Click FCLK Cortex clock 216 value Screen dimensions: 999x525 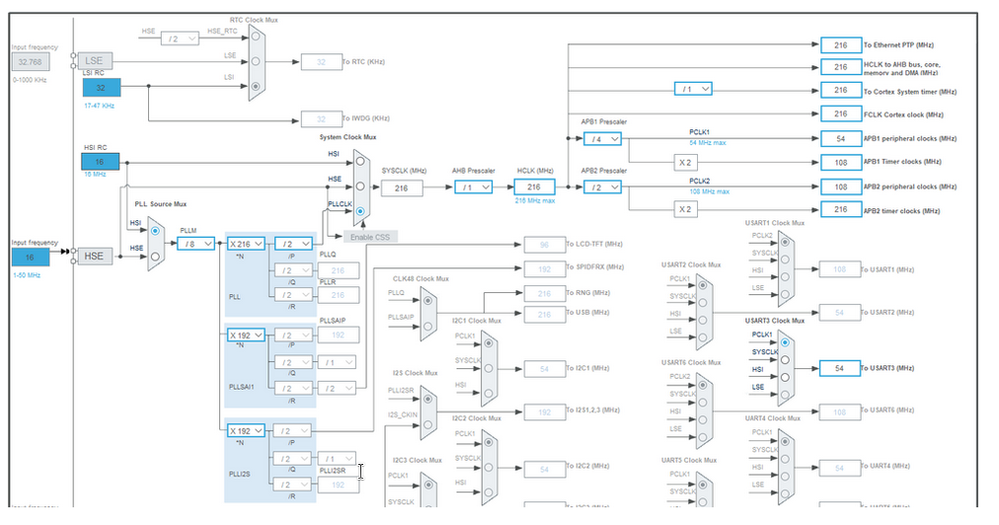841,114
